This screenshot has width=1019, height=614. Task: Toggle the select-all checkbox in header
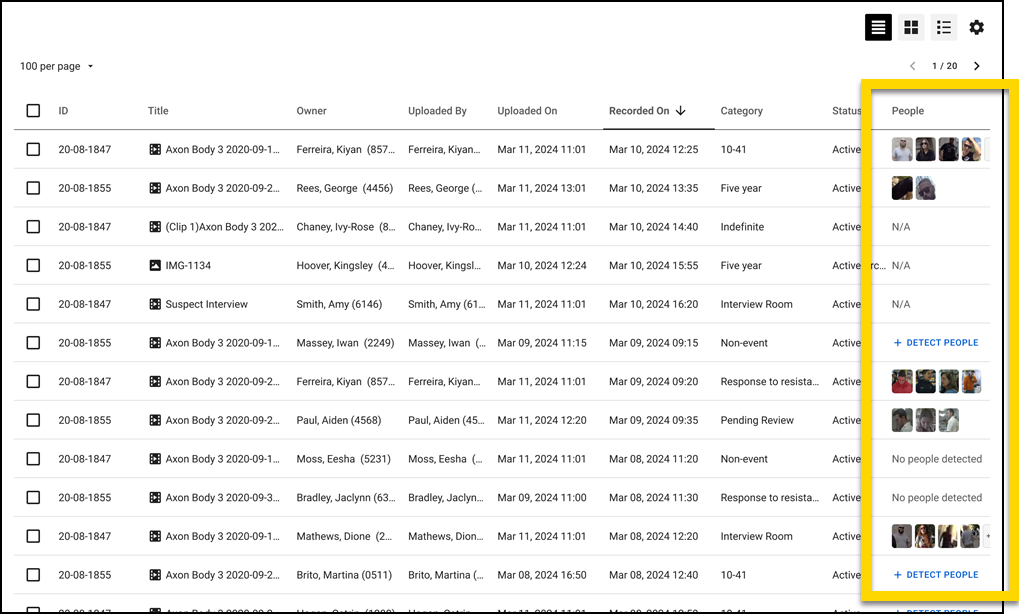[x=33, y=111]
